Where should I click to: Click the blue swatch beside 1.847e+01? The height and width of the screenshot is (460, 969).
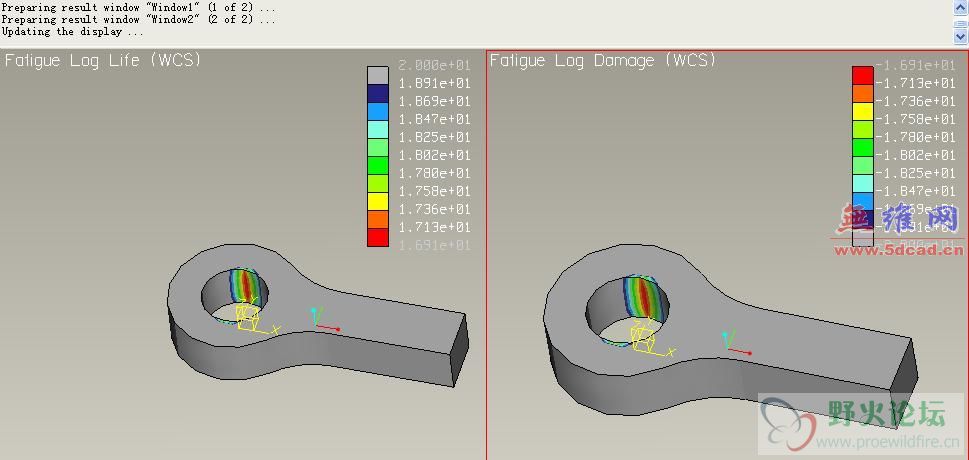378,111
